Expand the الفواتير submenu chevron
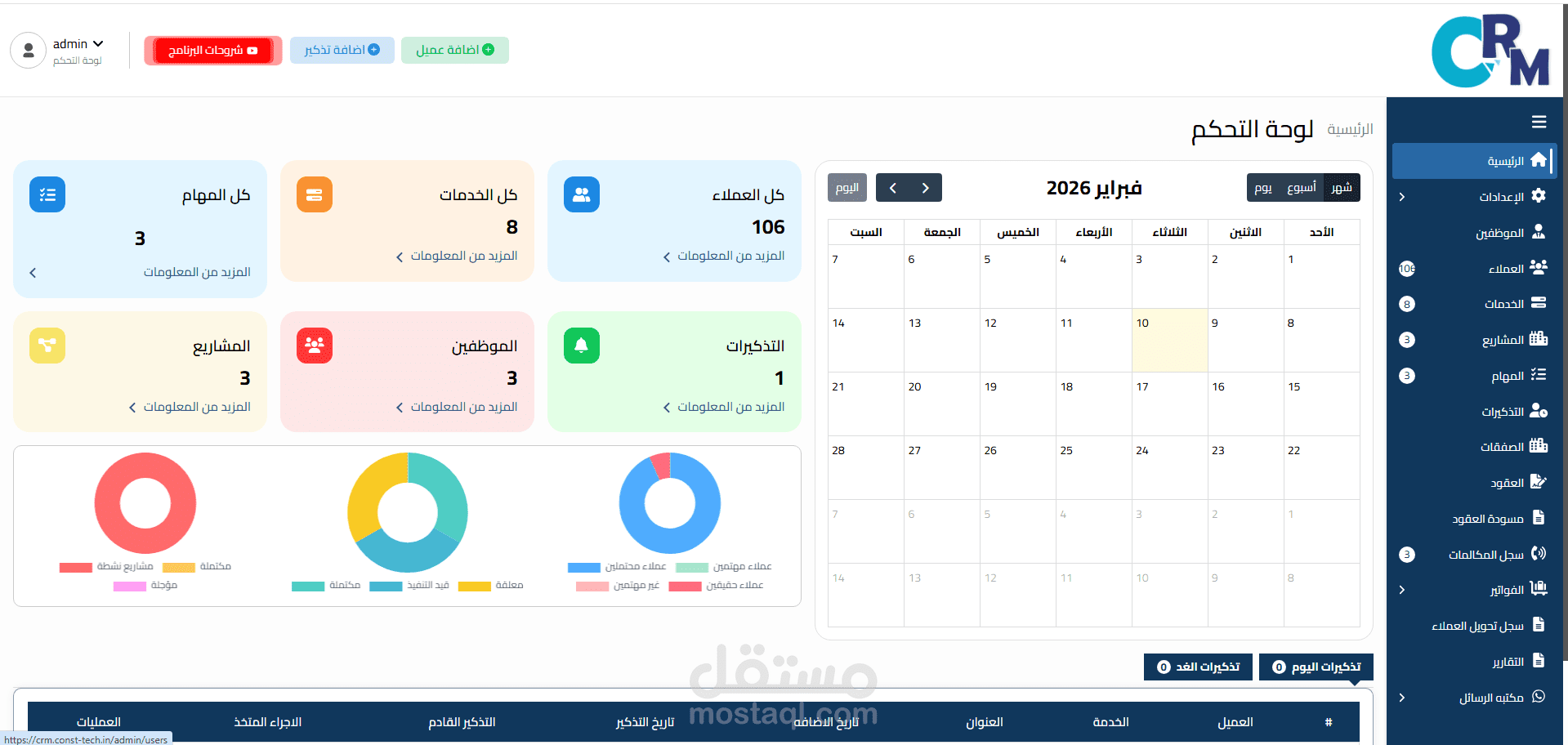 (1401, 590)
